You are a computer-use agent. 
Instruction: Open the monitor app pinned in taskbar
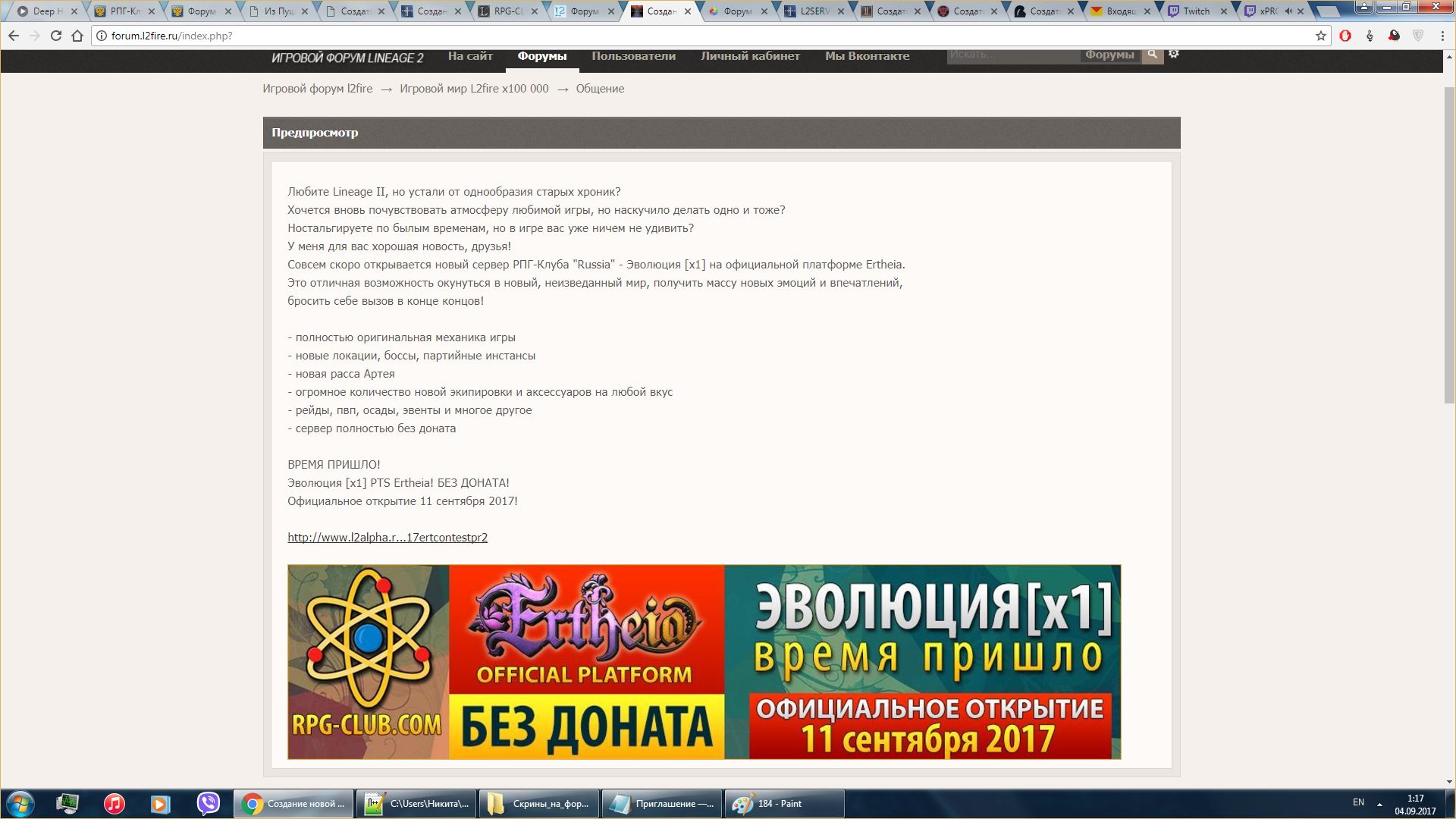click(67, 804)
